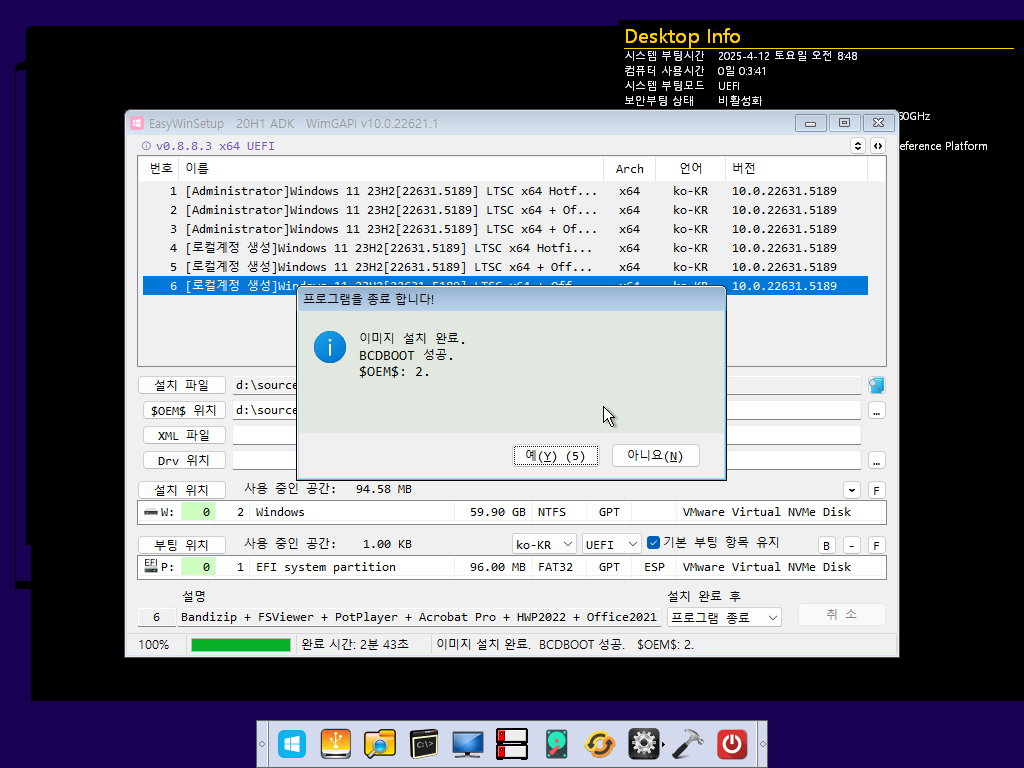
Task: Click the 완료 시간: 2분 43초 status text
Action: [355, 645]
